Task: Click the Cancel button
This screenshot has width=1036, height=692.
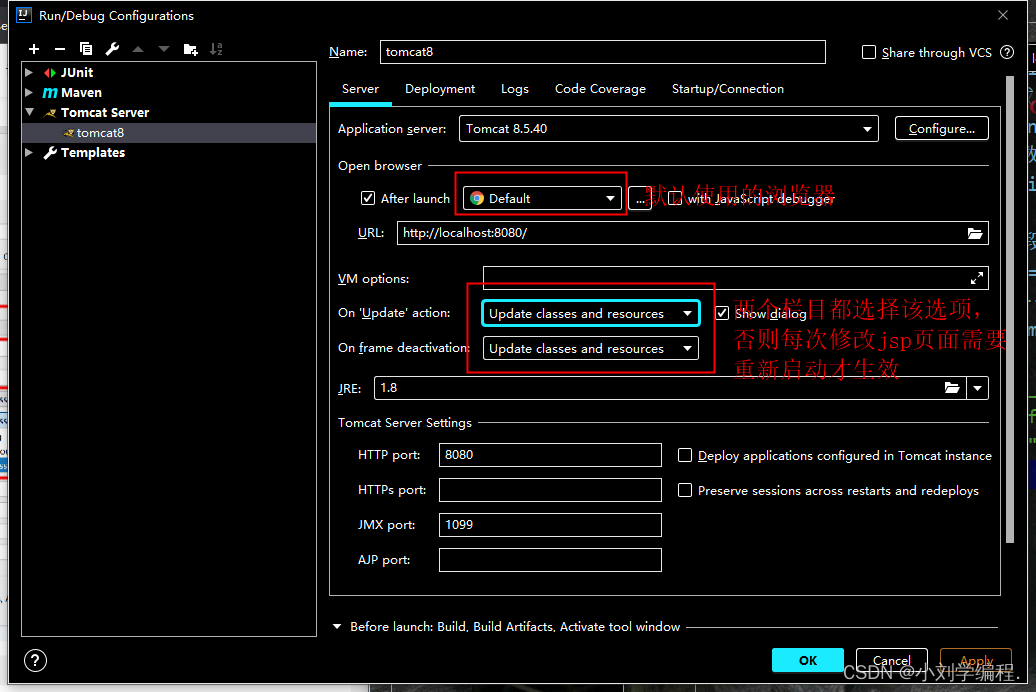Action: pos(891,660)
